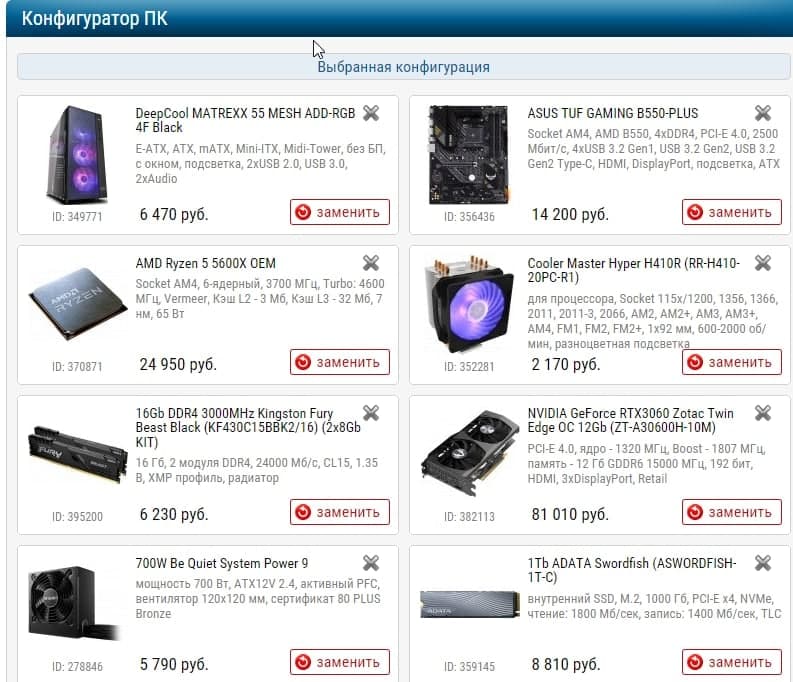Click заменить button for the DeepCool case
Viewport: 793px width, 682px height.
tap(340, 212)
